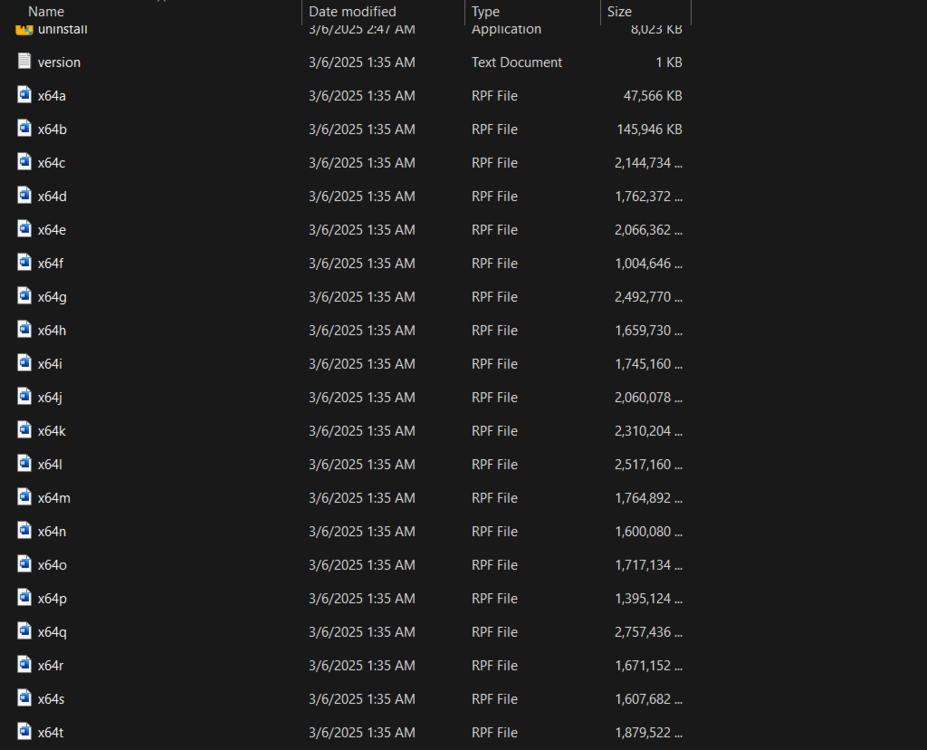
Task: Select the x64s file
Action: 52,698
